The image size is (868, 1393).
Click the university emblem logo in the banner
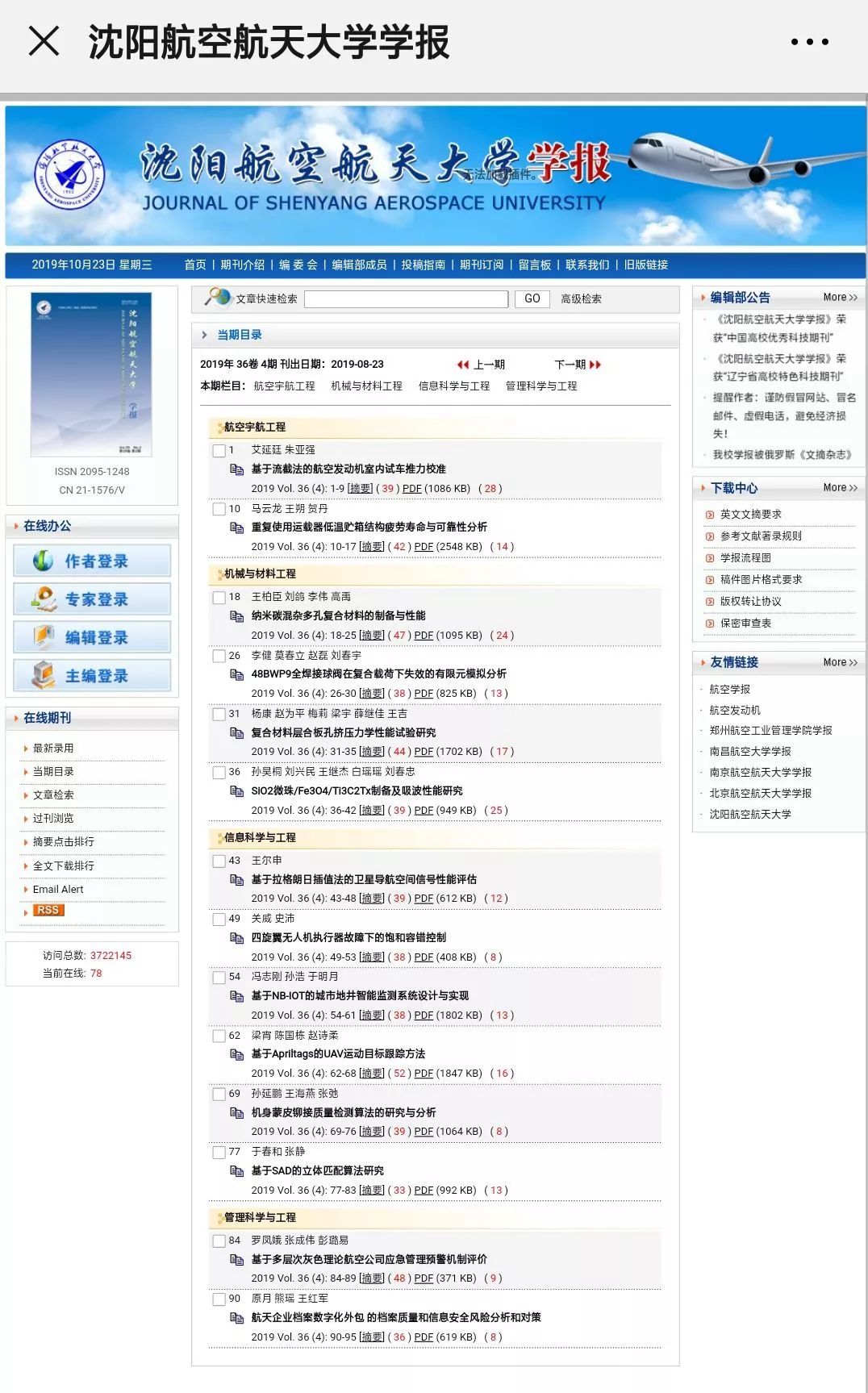pos(70,174)
